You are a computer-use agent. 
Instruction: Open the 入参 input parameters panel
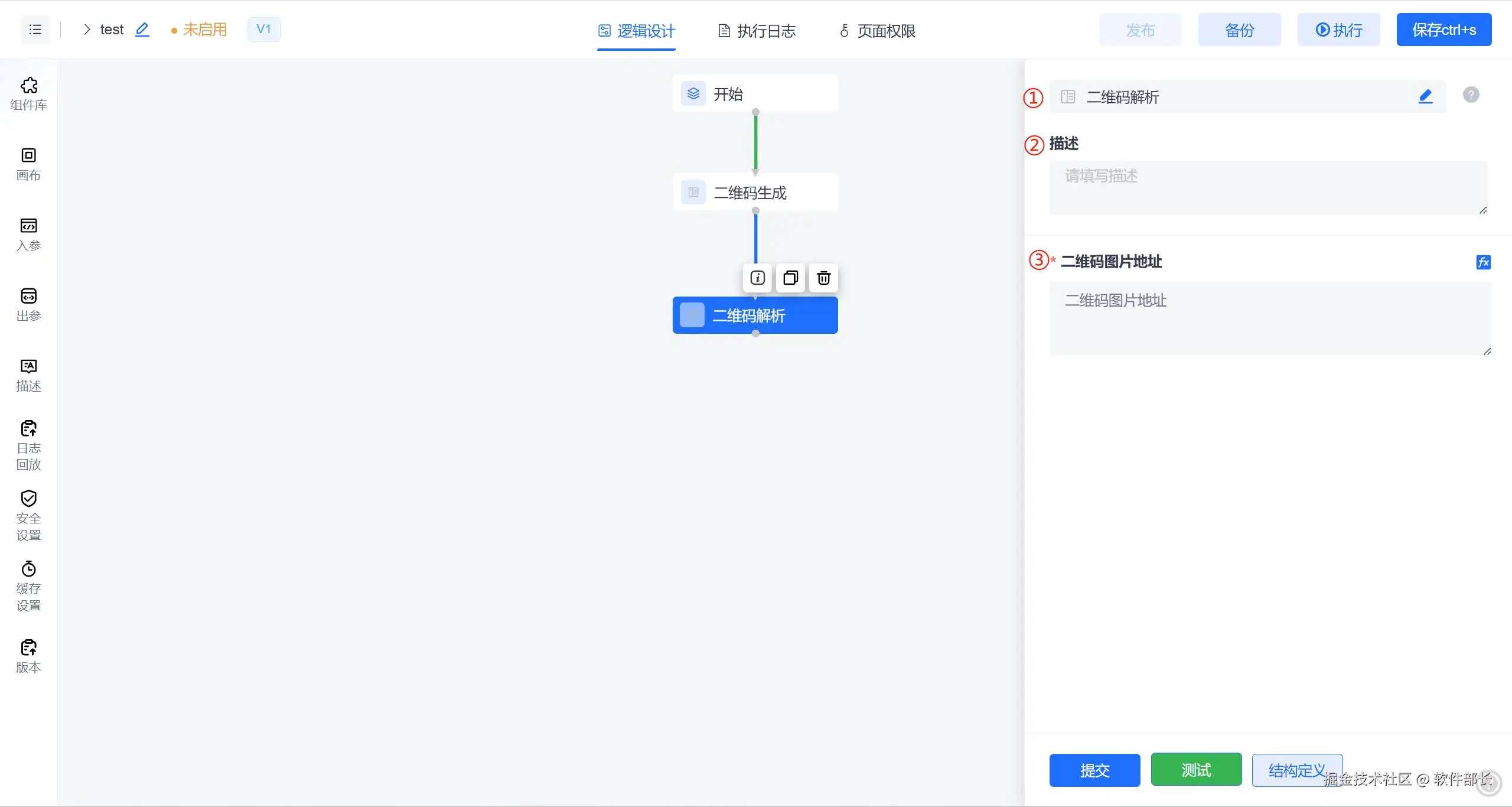click(x=28, y=234)
